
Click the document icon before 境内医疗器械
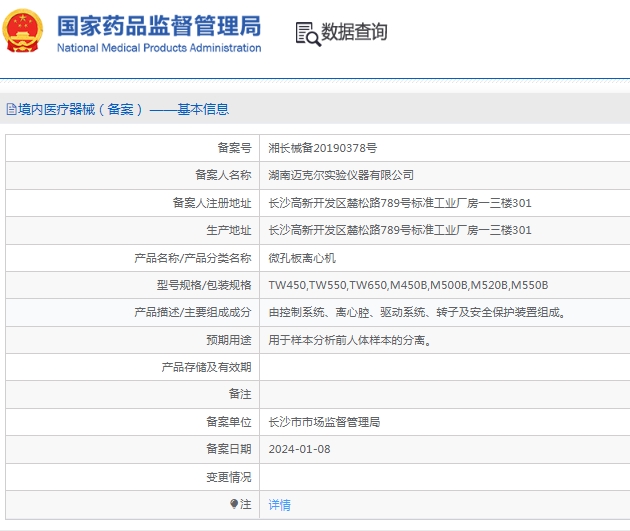(12, 109)
